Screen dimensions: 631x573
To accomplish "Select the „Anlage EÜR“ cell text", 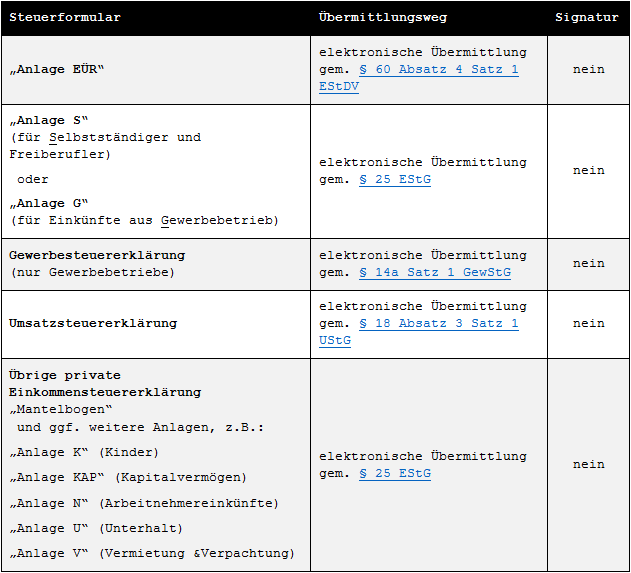I will point(56,70).
